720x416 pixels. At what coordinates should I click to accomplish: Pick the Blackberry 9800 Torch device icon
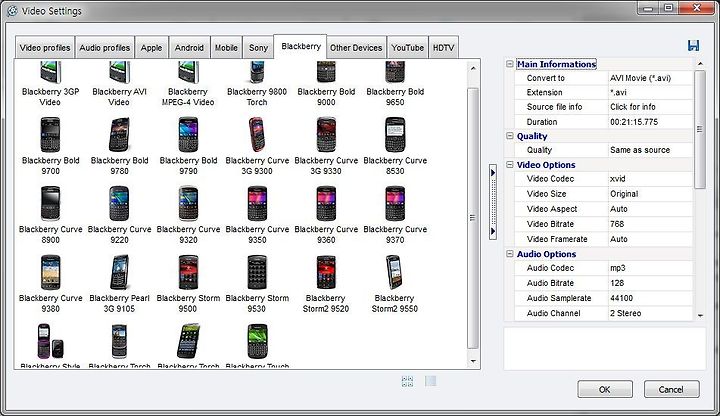(257, 73)
